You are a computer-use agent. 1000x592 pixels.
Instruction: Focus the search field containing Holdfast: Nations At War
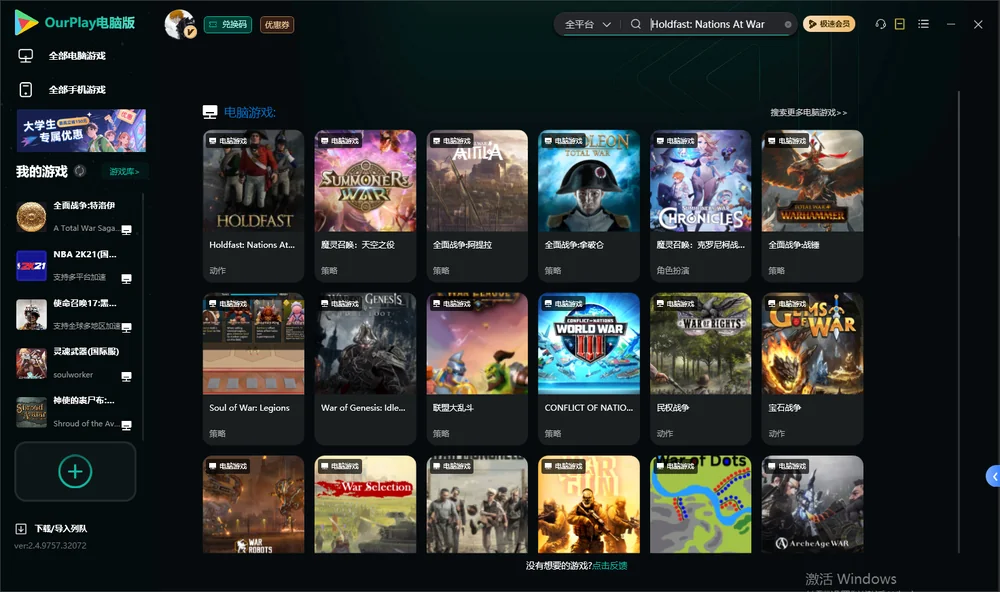click(714, 24)
